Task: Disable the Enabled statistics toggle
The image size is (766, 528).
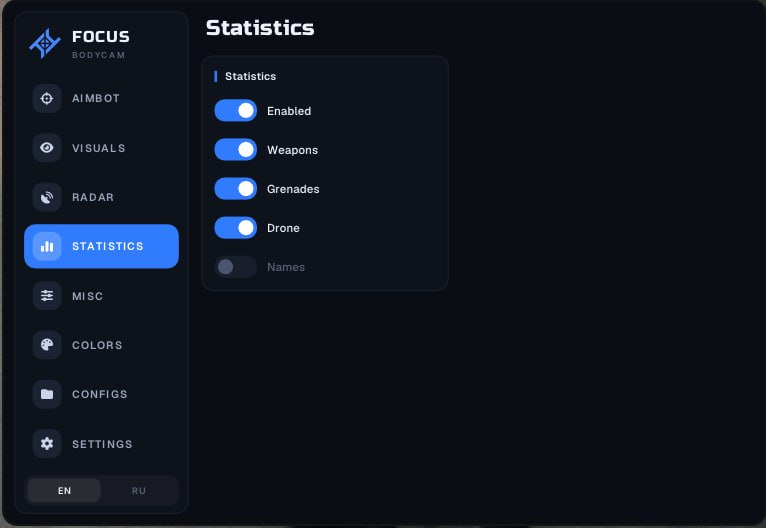Action: coord(235,110)
